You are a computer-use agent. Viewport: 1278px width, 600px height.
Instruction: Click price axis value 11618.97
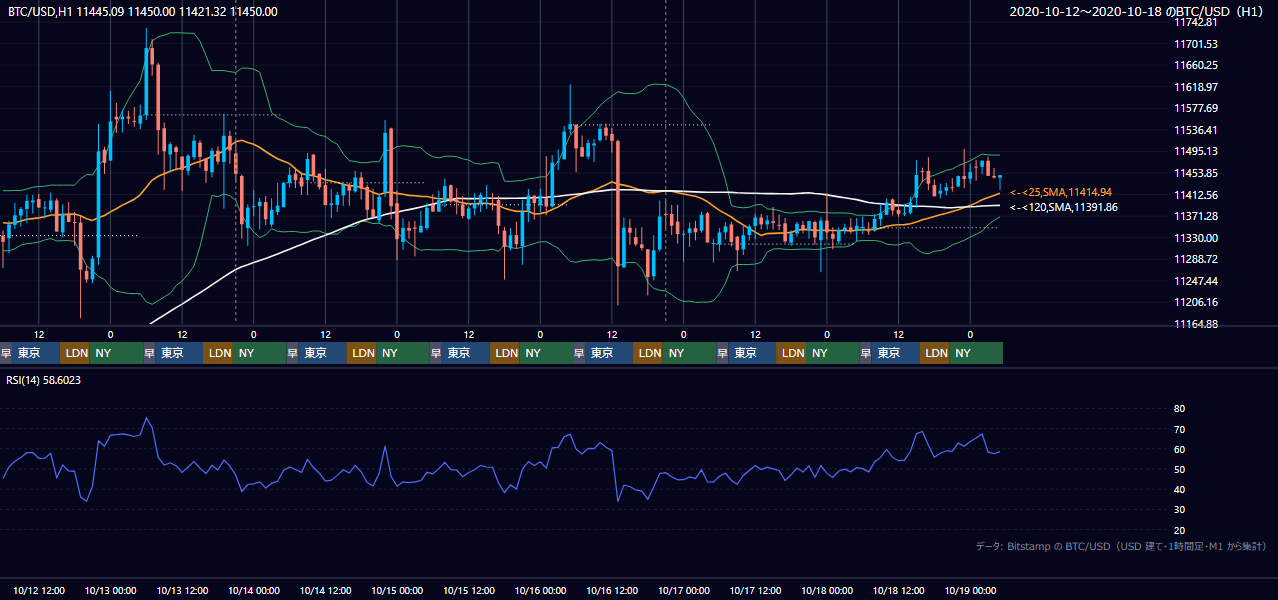click(1195, 87)
